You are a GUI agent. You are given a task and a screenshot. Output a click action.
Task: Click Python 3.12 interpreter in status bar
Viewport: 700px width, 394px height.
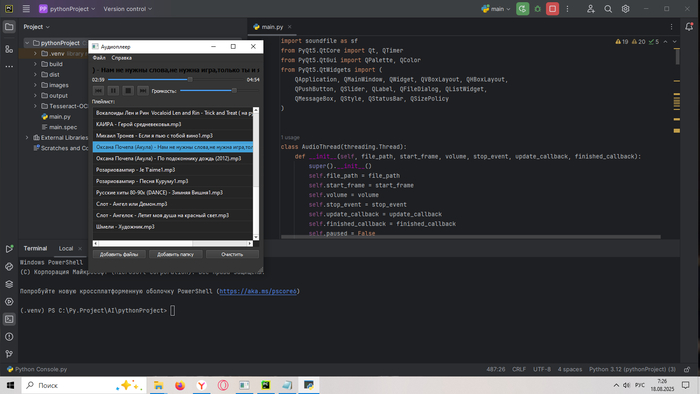[632, 369]
